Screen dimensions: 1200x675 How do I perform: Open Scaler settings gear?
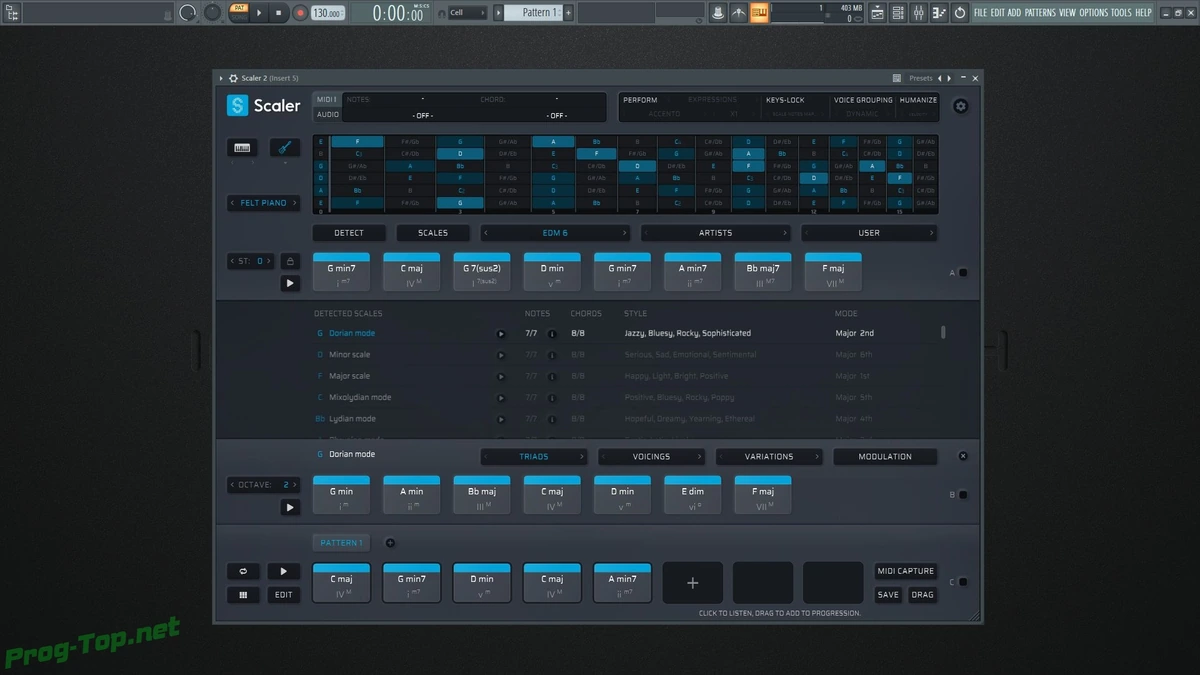point(961,106)
